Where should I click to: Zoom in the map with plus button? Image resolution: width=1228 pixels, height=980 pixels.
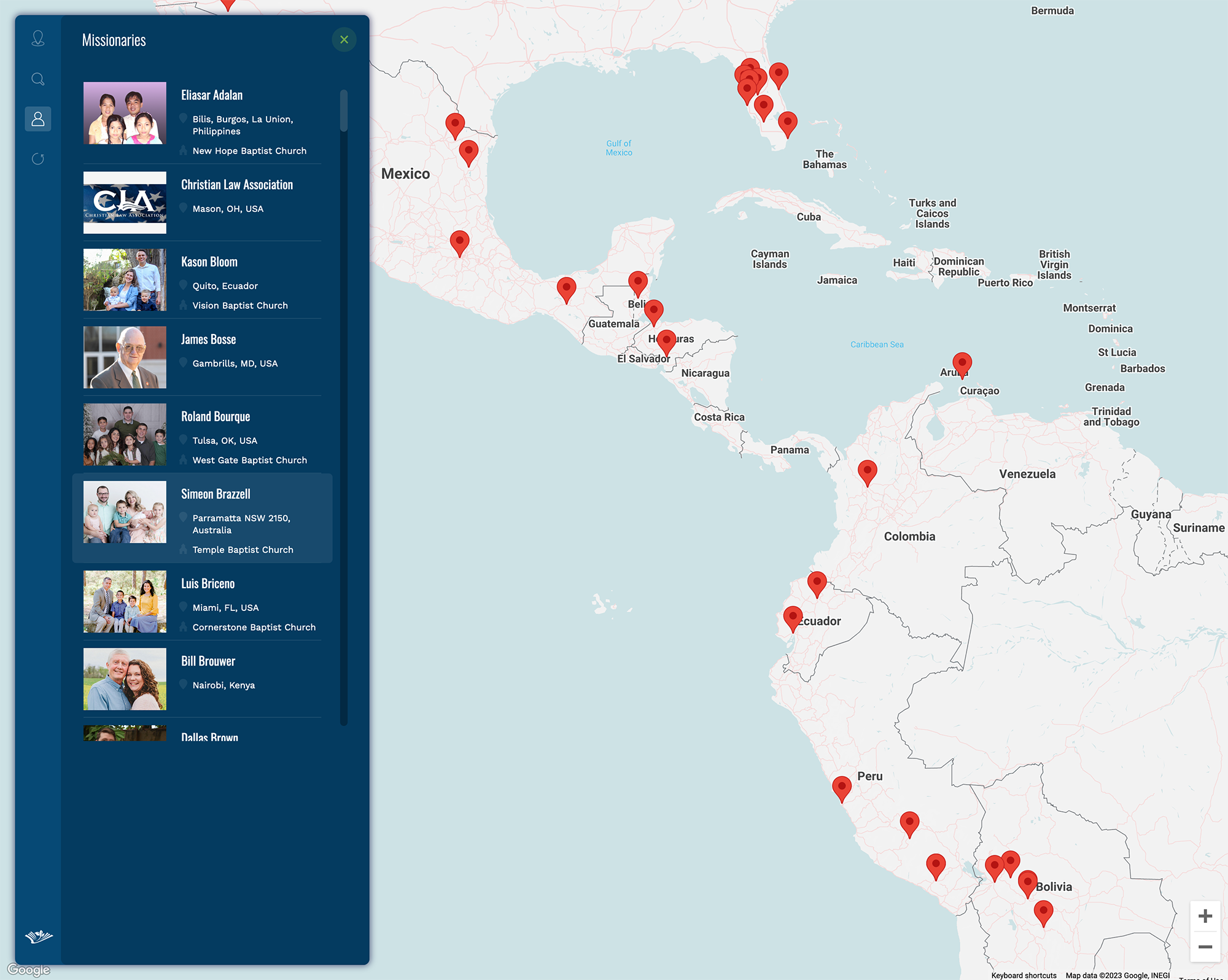pyautogui.click(x=1205, y=916)
